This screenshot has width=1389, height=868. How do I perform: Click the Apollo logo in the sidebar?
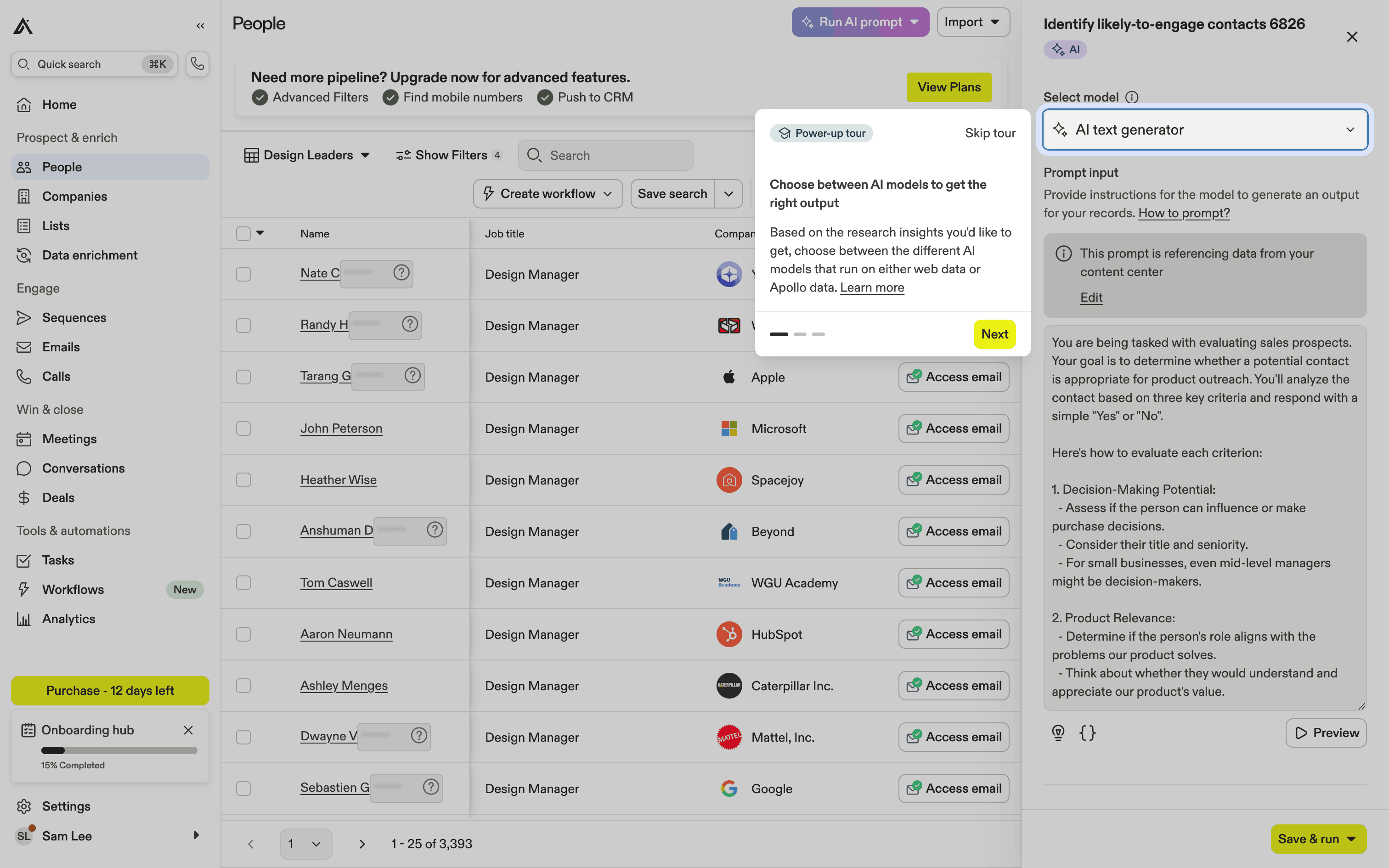click(23, 26)
